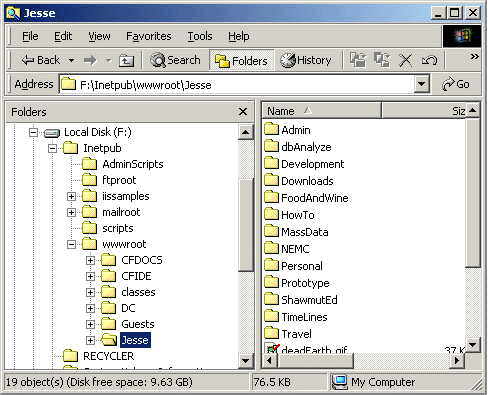
Task: Expand the CFIDE folder node
Action: 90,276
